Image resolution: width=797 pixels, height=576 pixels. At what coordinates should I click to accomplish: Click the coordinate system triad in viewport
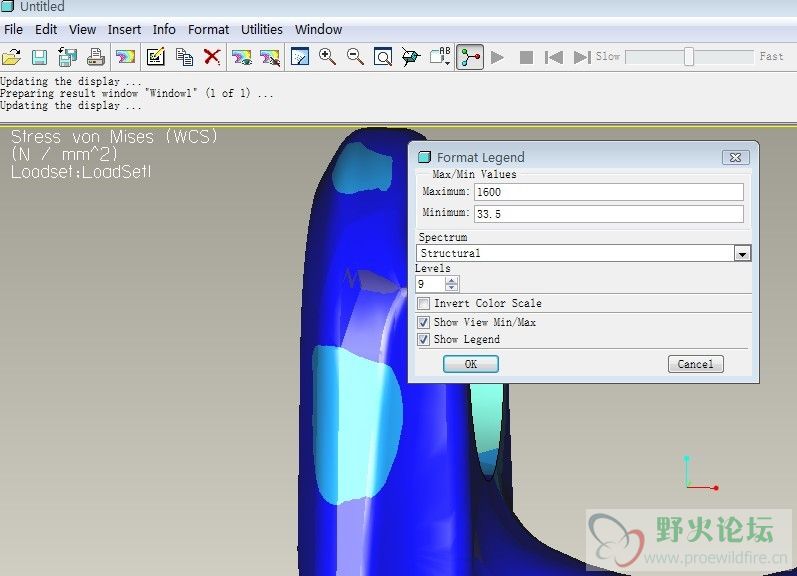(x=700, y=474)
